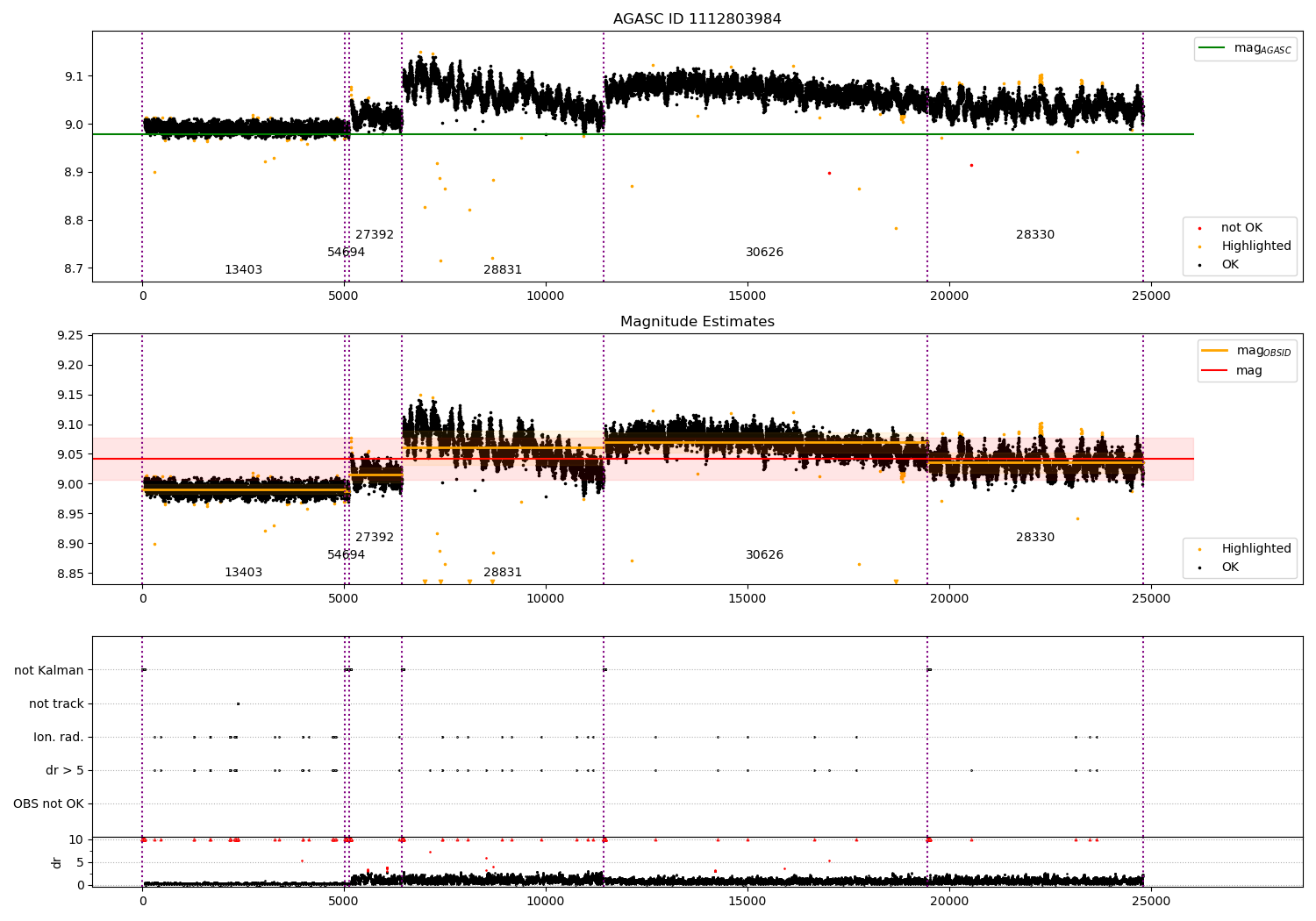The width and height of the screenshot is (1316, 921).
Task: Click y-tick 9.15 on Magnitude Estimates plot
Action: coord(70,396)
